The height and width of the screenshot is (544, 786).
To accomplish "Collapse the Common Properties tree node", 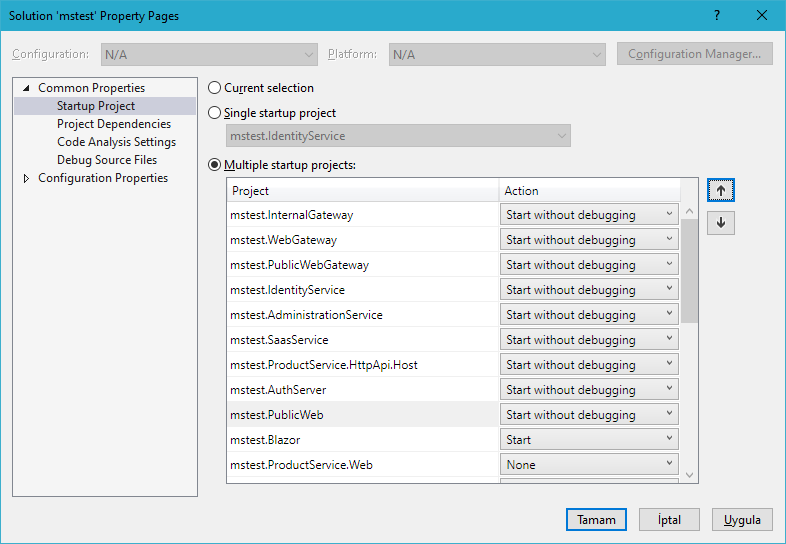I will tap(26, 88).
